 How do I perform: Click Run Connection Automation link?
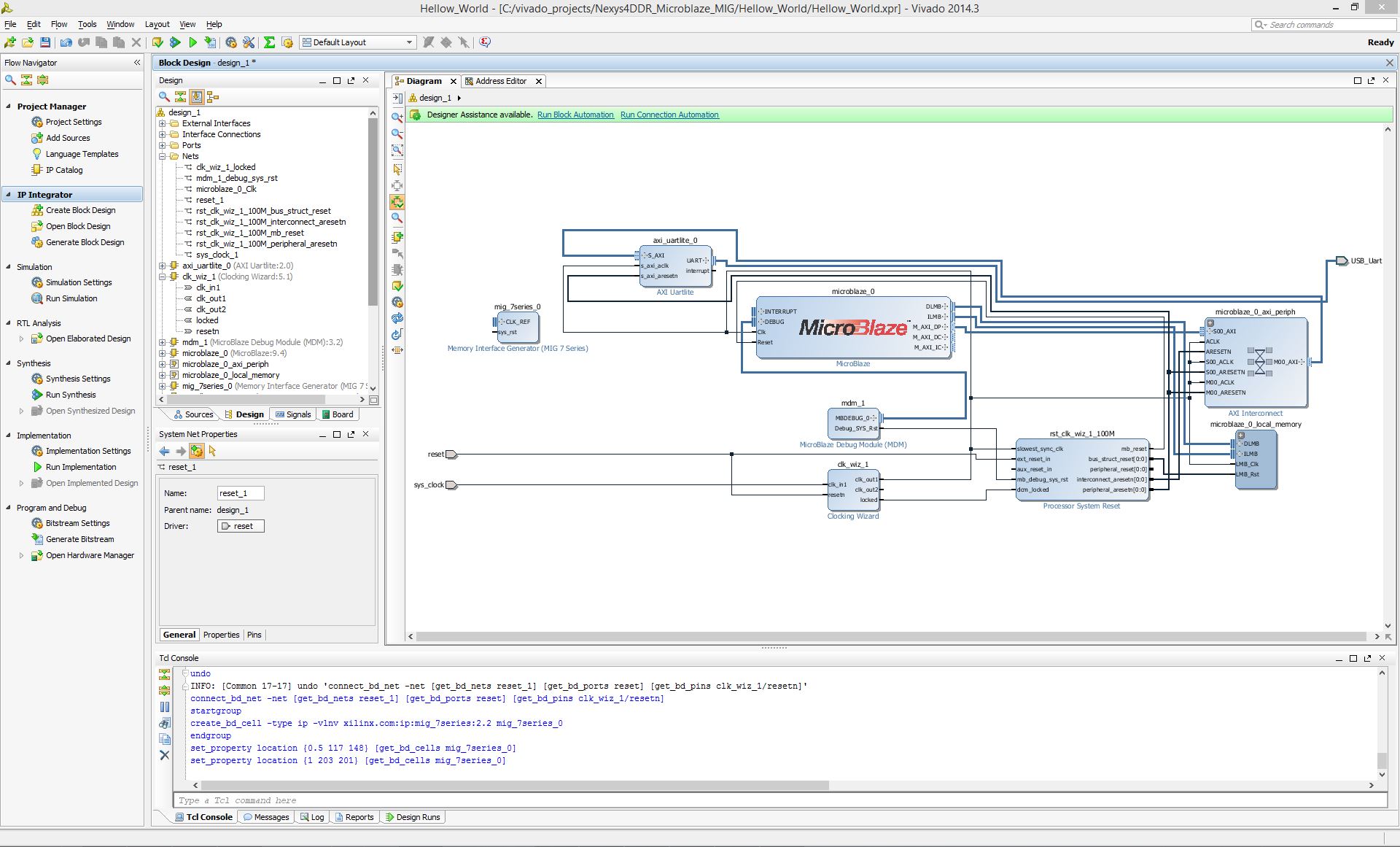[669, 115]
